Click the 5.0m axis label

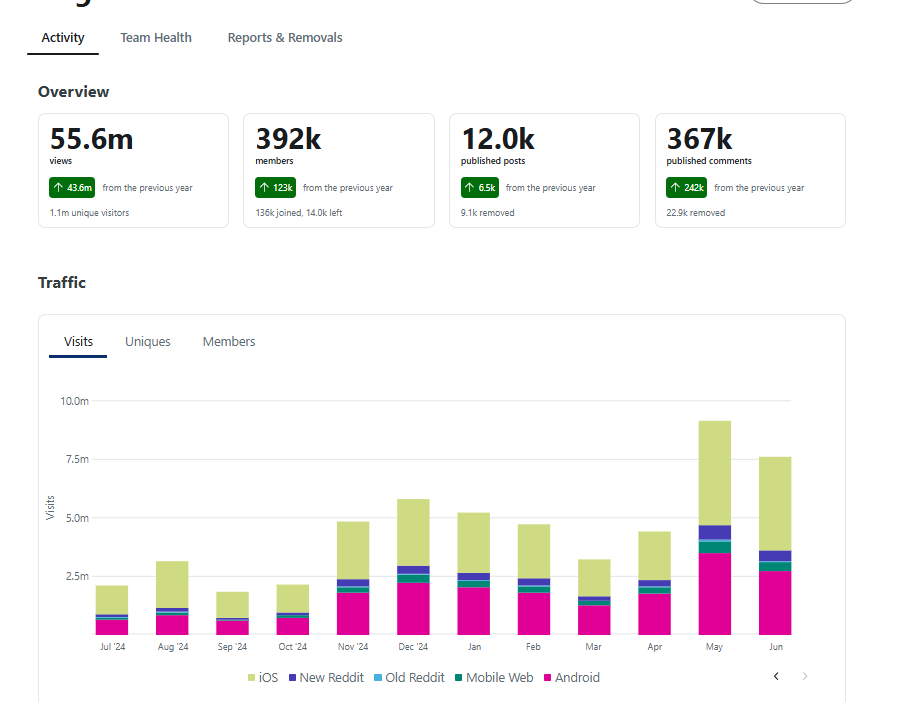pos(77,518)
